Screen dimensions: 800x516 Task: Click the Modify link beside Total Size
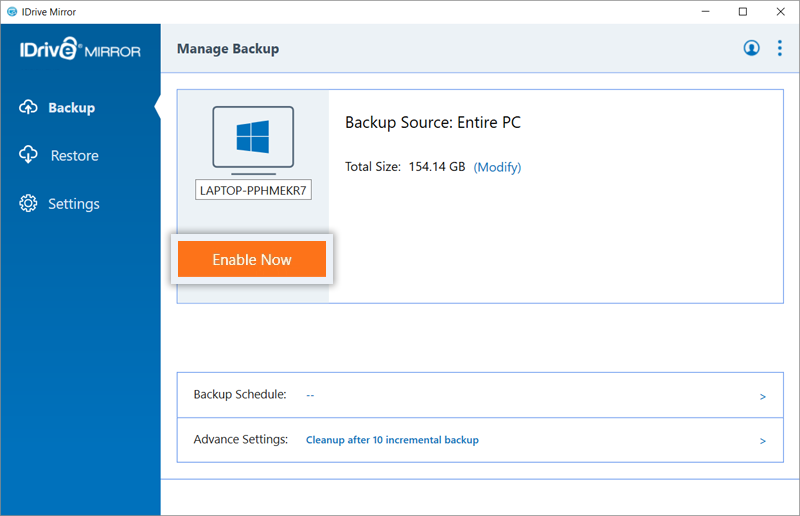tap(497, 167)
